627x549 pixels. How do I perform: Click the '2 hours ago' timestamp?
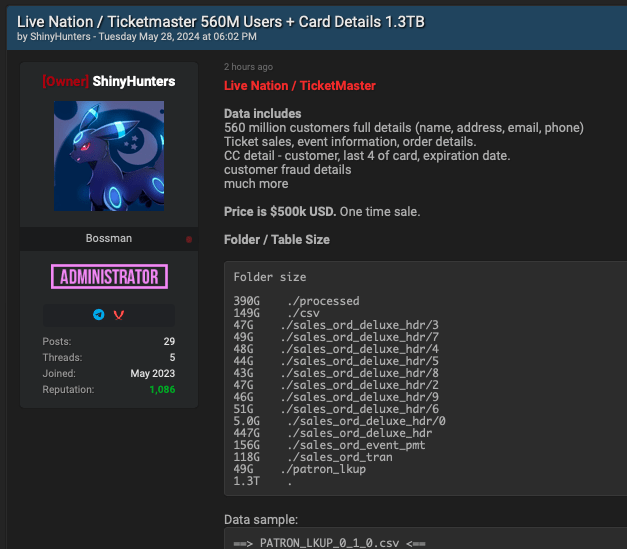(x=248, y=67)
